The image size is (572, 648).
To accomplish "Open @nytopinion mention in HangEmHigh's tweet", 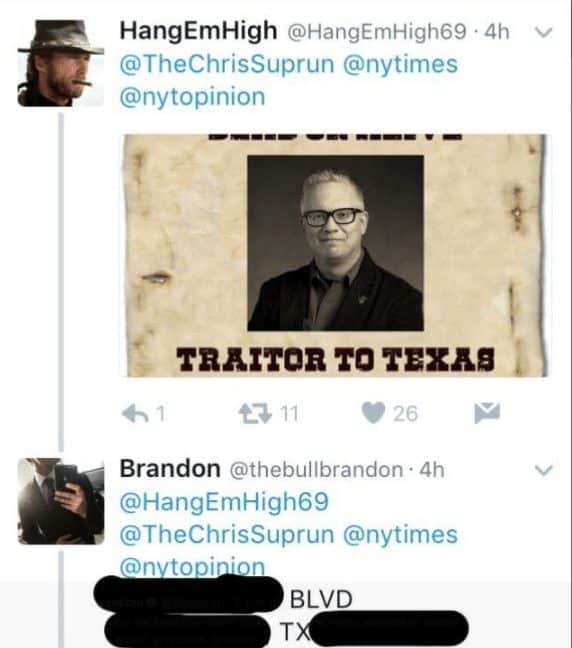I will [x=192, y=98].
